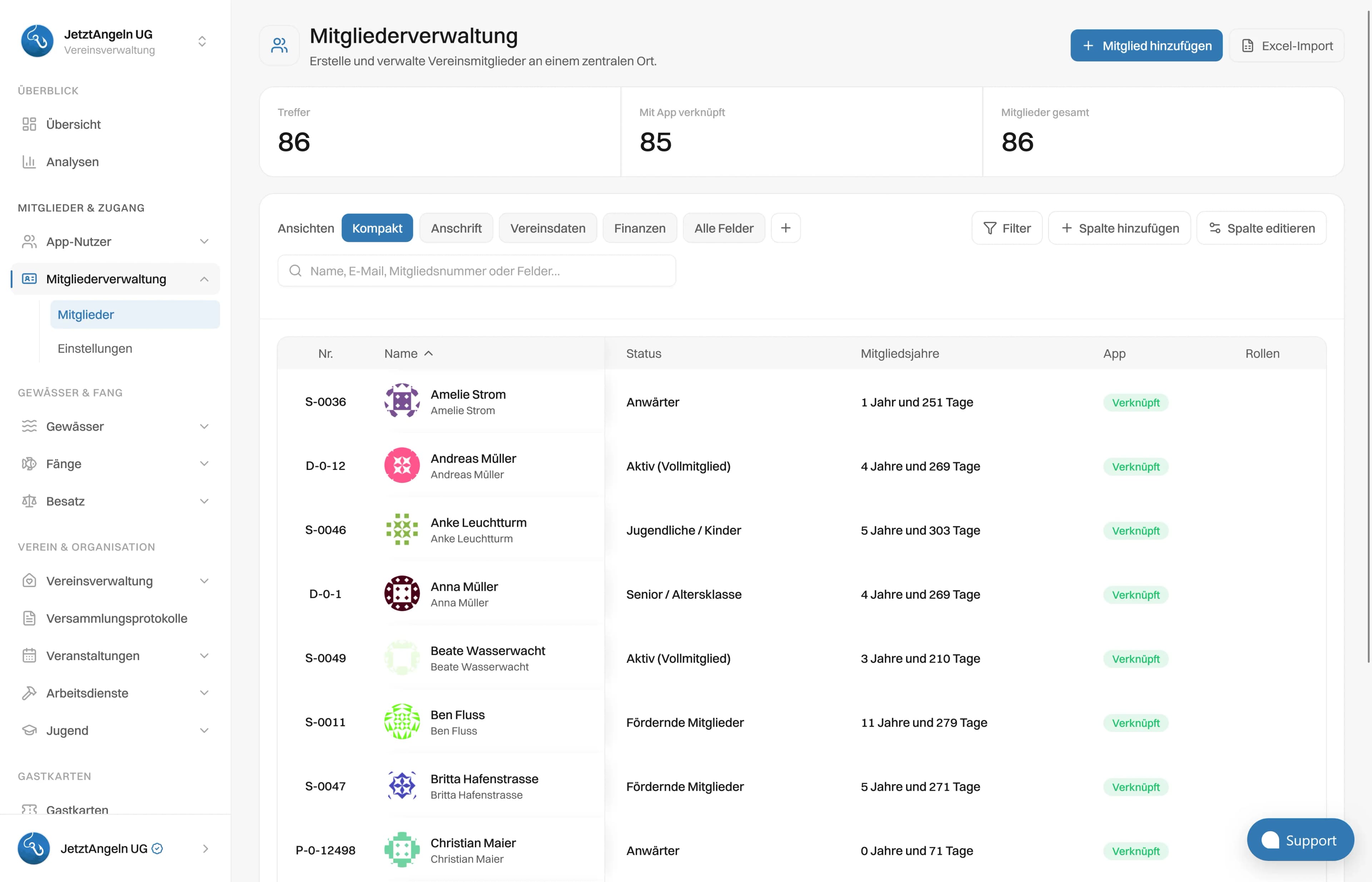Focus the member search field
The height and width of the screenshot is (882, 1372).
tap(476, 271)
